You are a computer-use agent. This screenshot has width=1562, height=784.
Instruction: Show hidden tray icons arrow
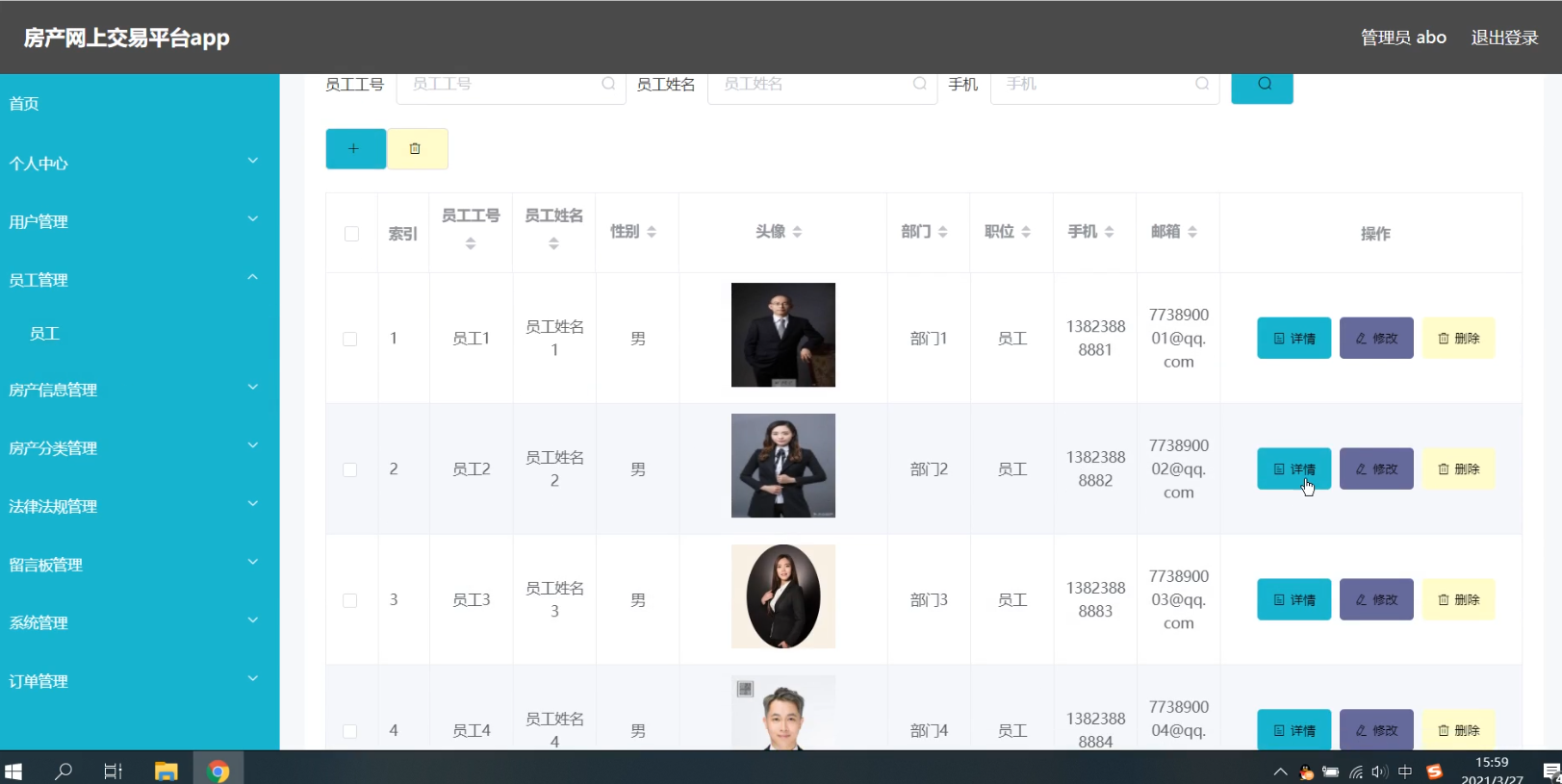[x=1280, y=771]
